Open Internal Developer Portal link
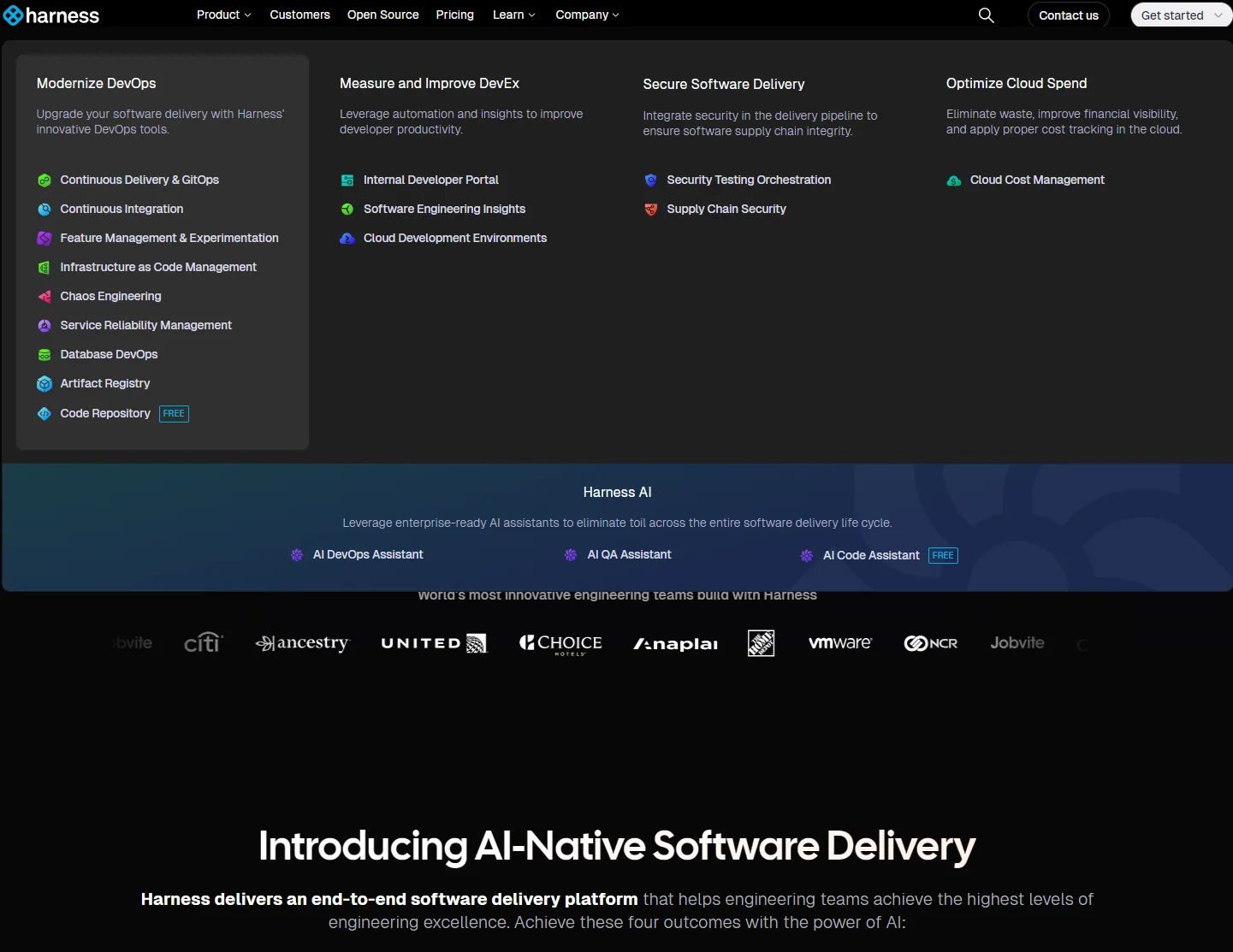 [431, 180]
